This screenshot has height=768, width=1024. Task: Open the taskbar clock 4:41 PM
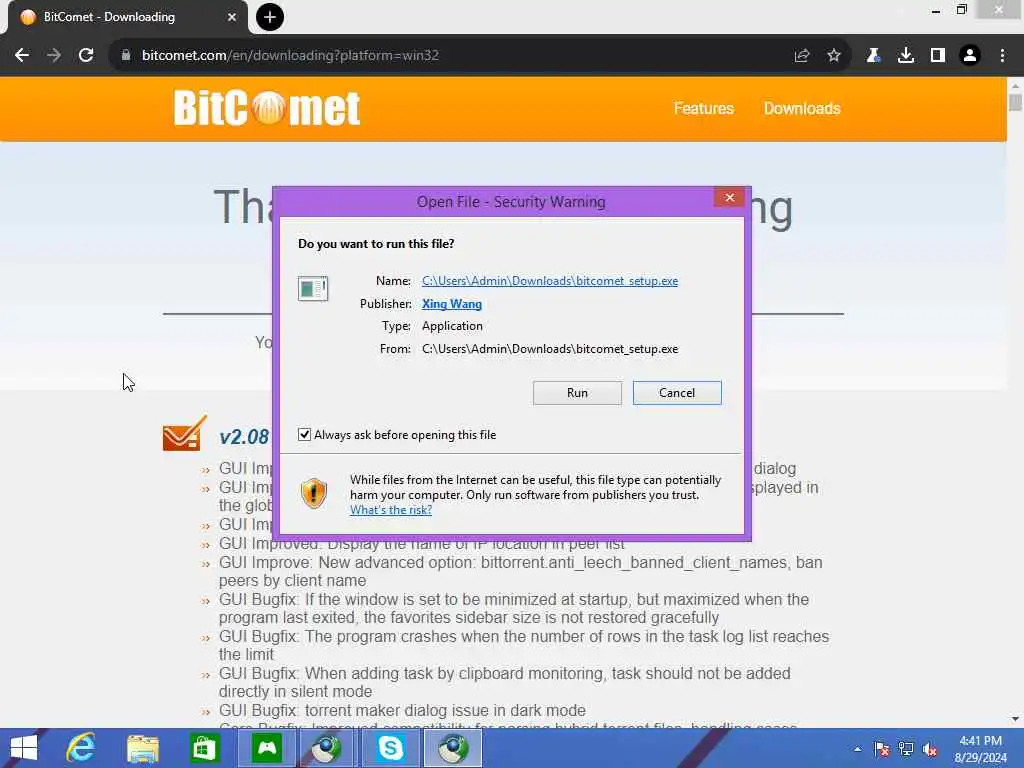(980, 748)
